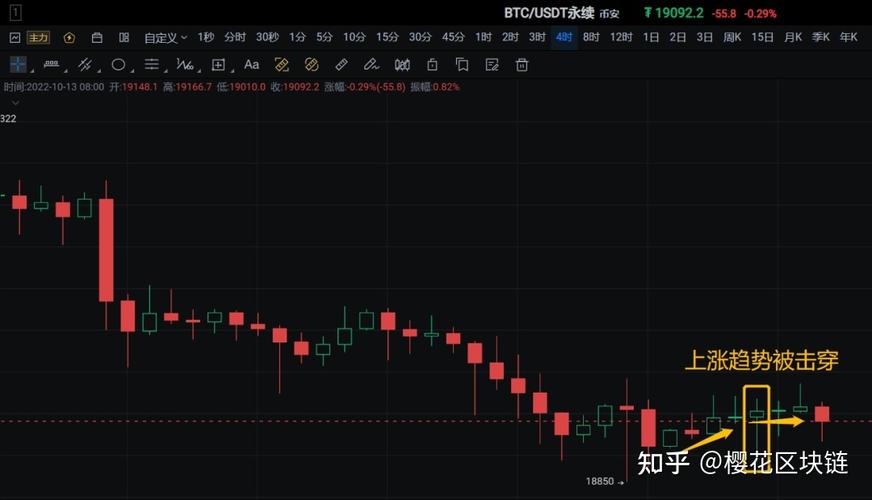Select the three horizontal lines tool

coord(152,65)
